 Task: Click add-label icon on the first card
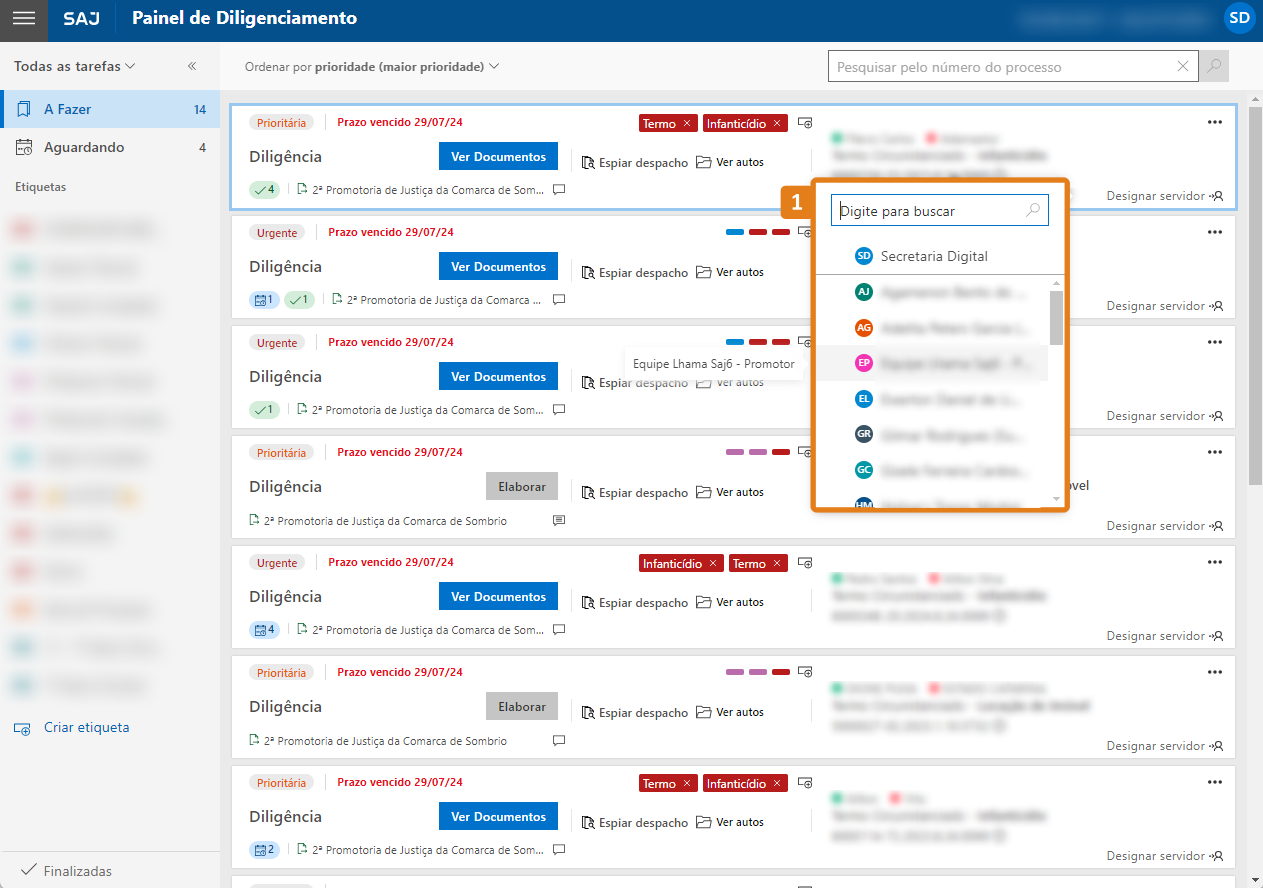[x=805, y=123]
